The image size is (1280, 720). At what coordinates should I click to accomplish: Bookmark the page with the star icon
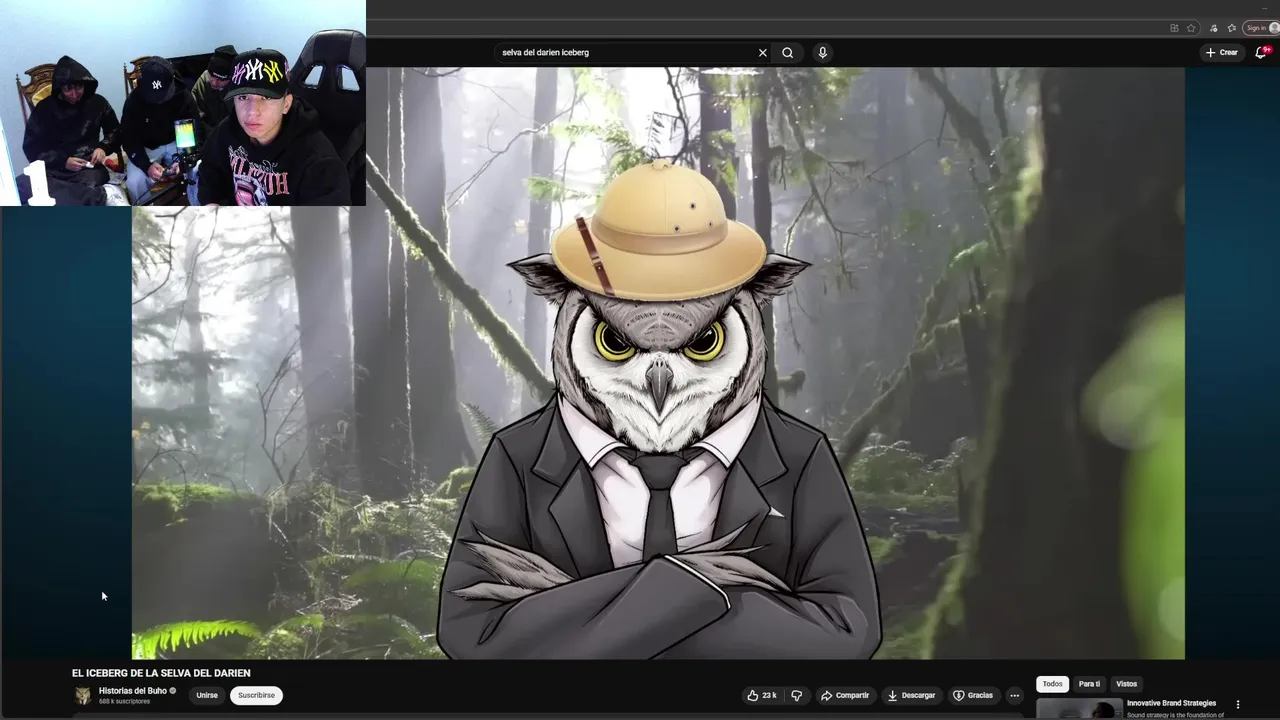click(x=1191, y=28)
